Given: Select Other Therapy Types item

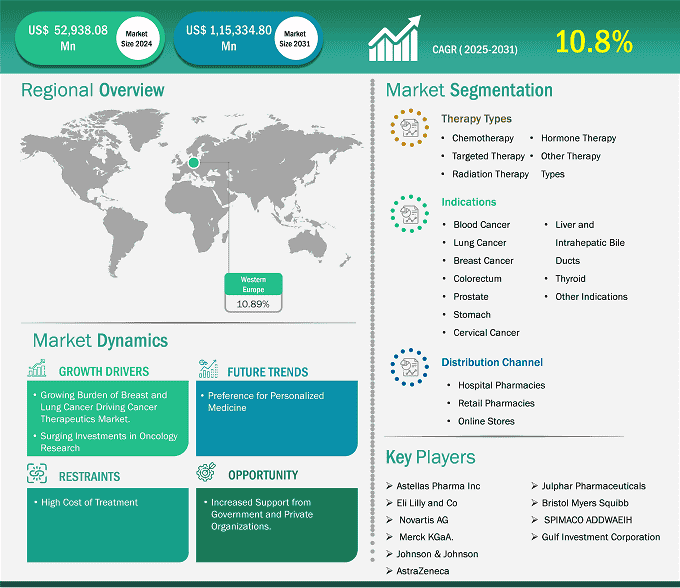Looking at the screenshot, I should tap(571, 165).
